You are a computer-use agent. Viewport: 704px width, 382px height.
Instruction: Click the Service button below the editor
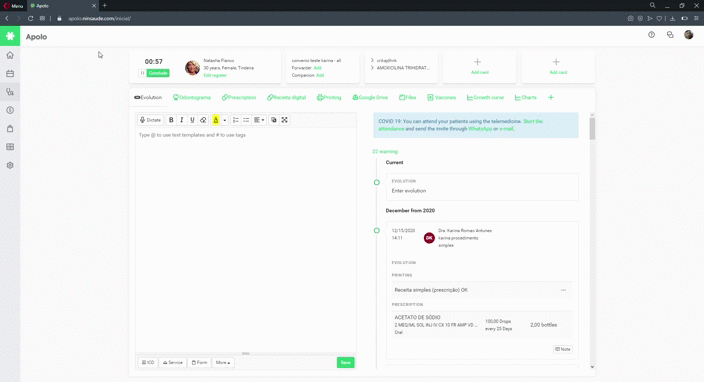pyautogui.click(x=172, y=362)
